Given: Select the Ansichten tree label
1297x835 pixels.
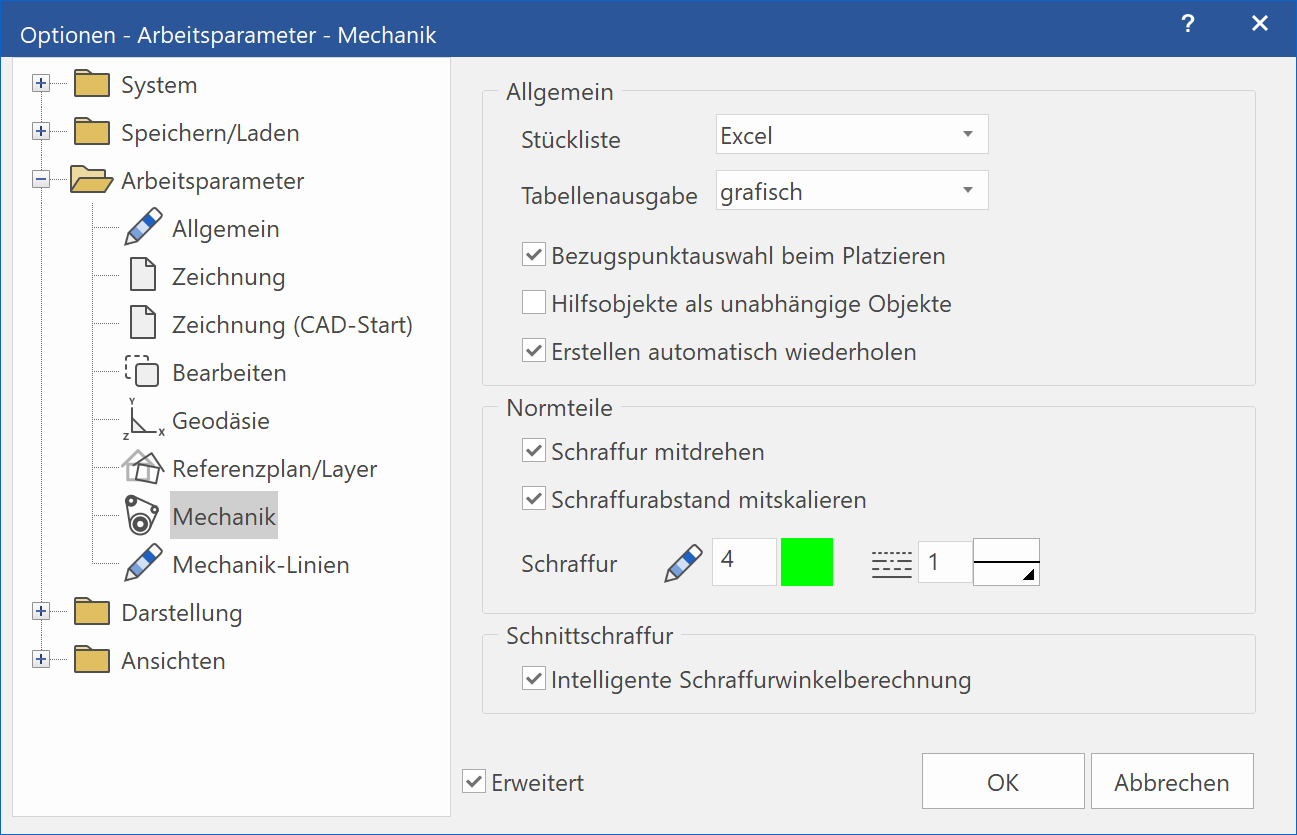Looking at the screenshot, I should [173, 661].
